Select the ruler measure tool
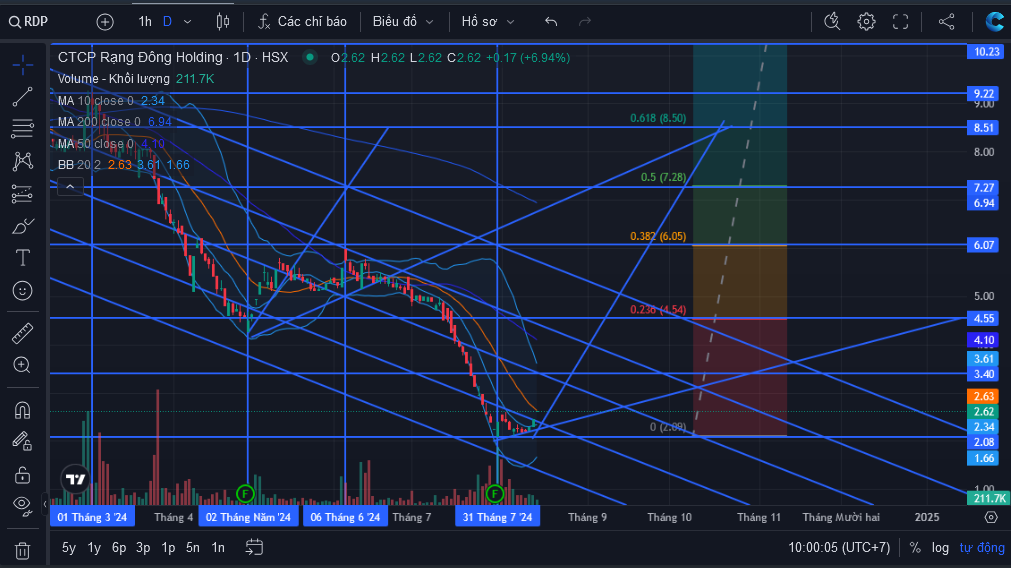 click(23, 334)
